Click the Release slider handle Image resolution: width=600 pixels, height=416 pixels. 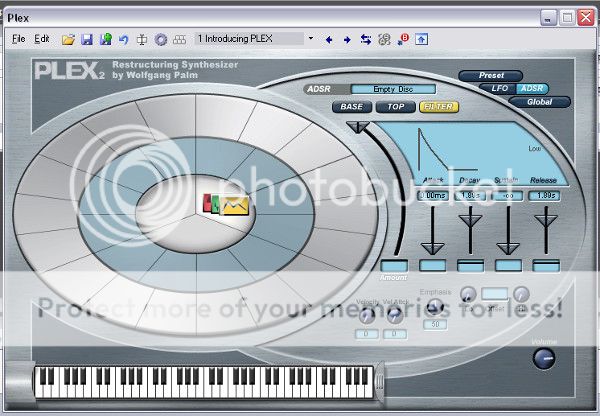(546, 221)
